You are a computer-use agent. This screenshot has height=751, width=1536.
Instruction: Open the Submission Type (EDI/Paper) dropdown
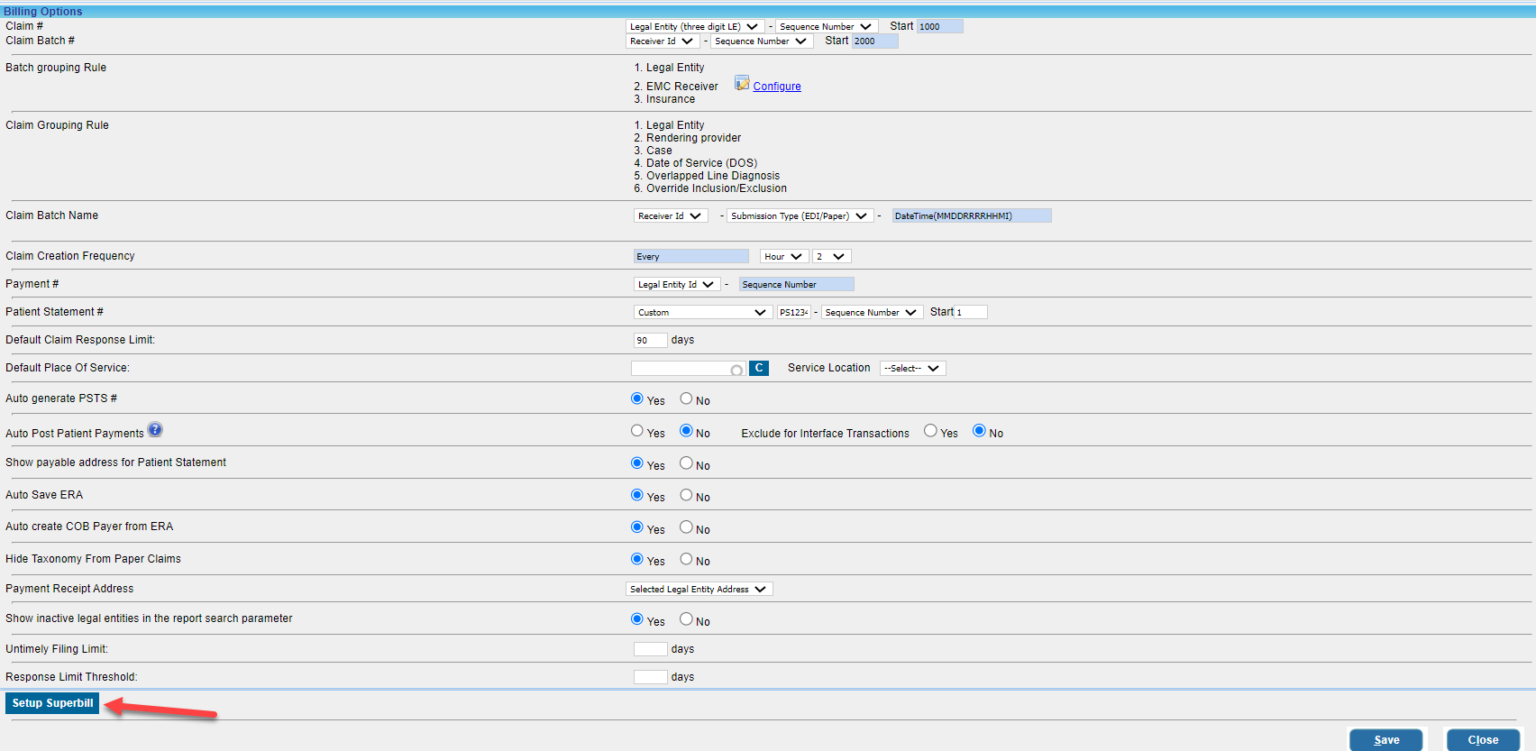pos(799,215)
